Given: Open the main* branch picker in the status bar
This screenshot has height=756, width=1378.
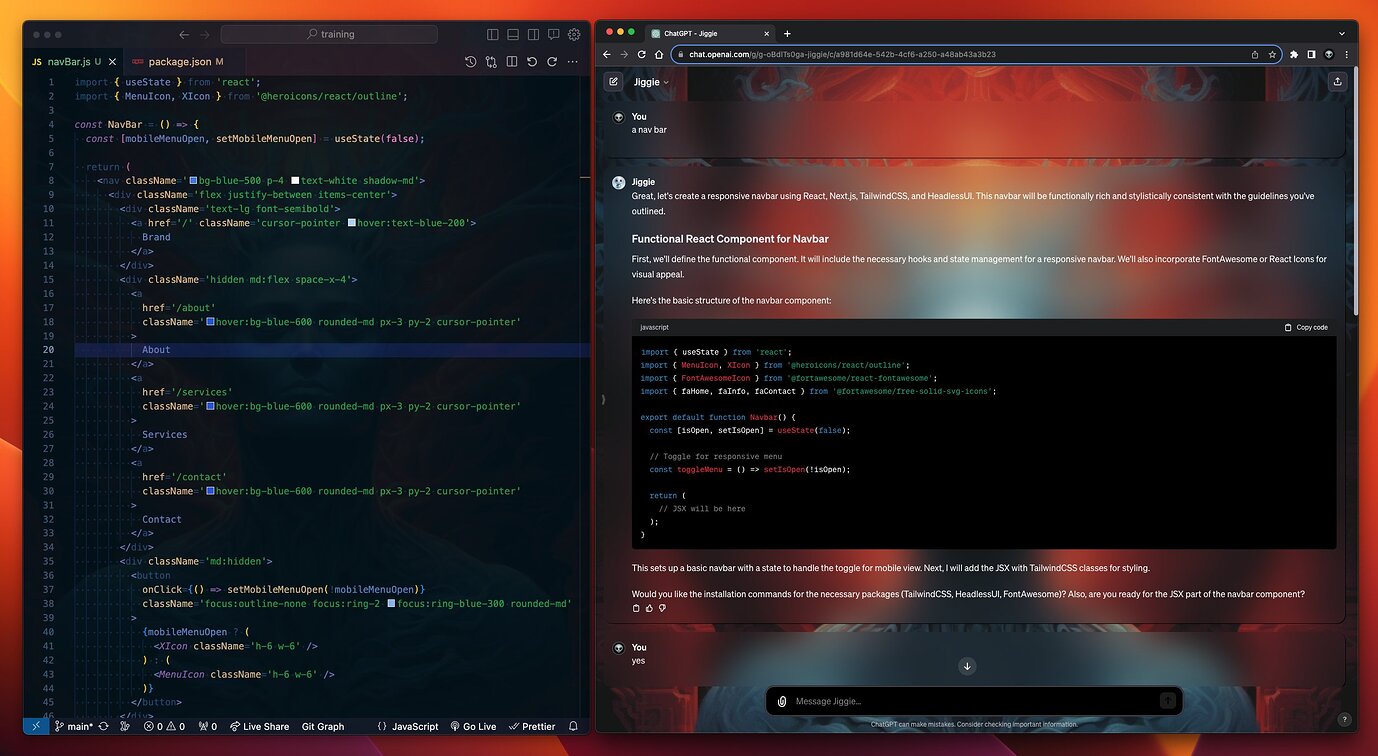Looking at the screenshot, I should pos(75,726).
